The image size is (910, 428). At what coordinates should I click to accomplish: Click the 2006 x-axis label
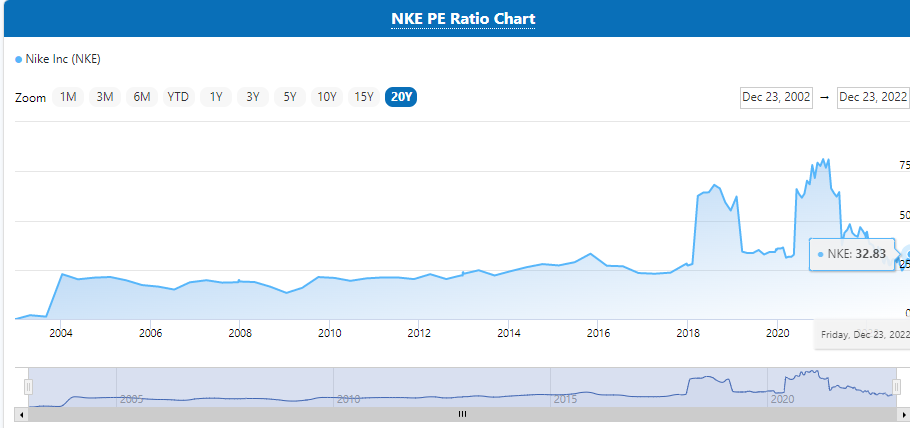pyautogui.click(x=150, y=333)
